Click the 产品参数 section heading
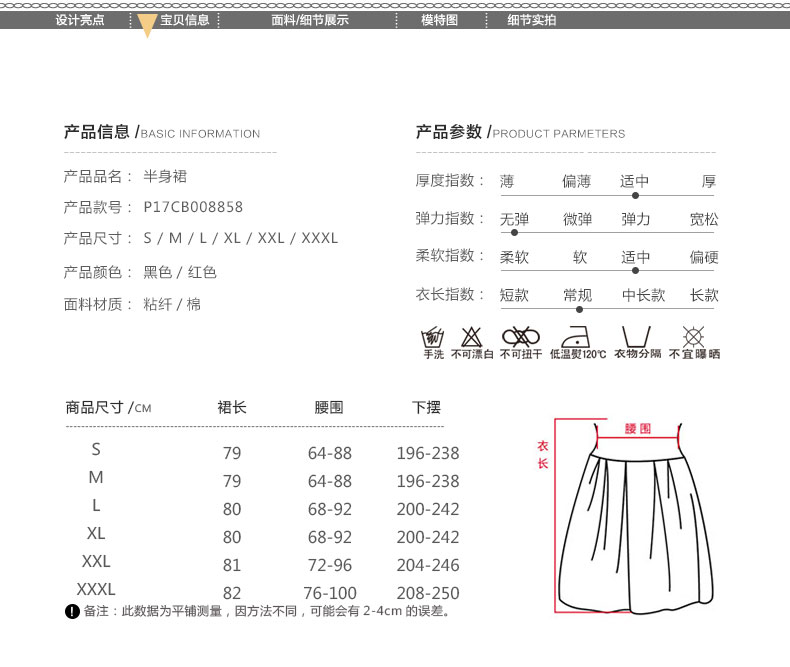The width and height of the screenshot is (790, 667). pos(520,132)
